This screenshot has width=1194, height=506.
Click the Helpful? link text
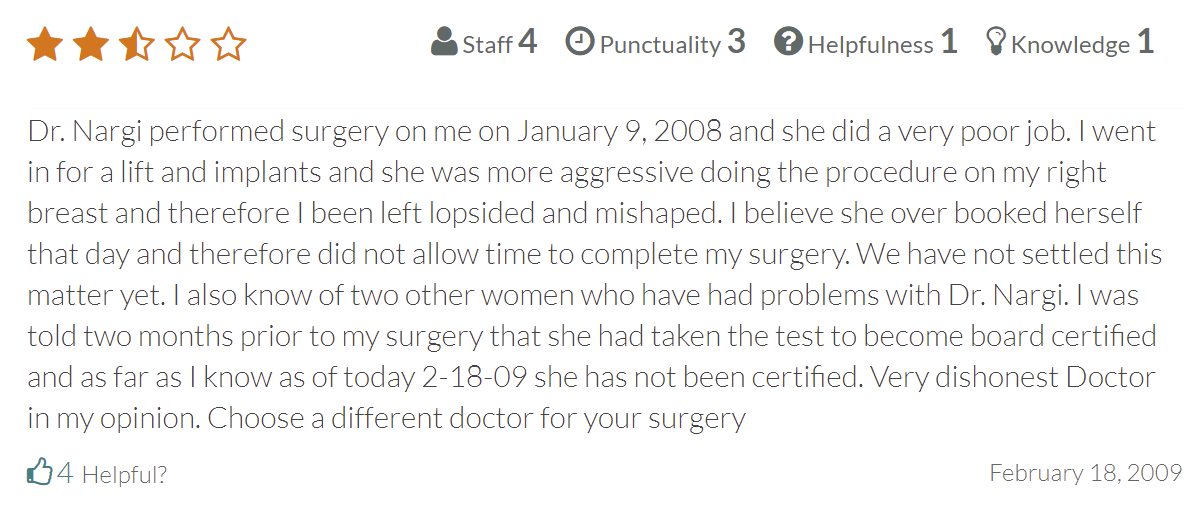tap(124, 475)
